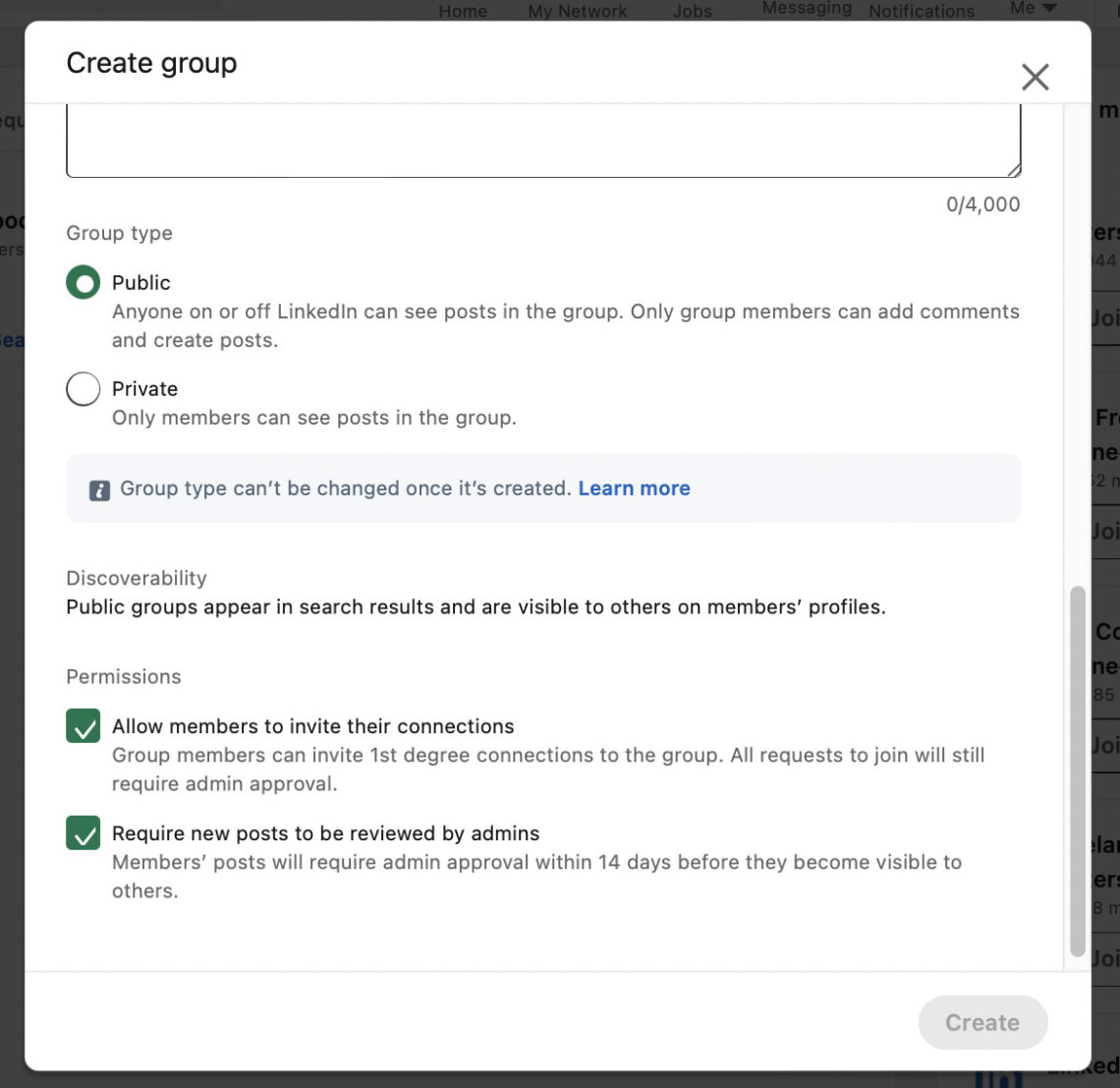Viewport: 1120px width, 1088px height.
Task: Open Messaging from the navigation bar
Action: [x=806, y=8]
